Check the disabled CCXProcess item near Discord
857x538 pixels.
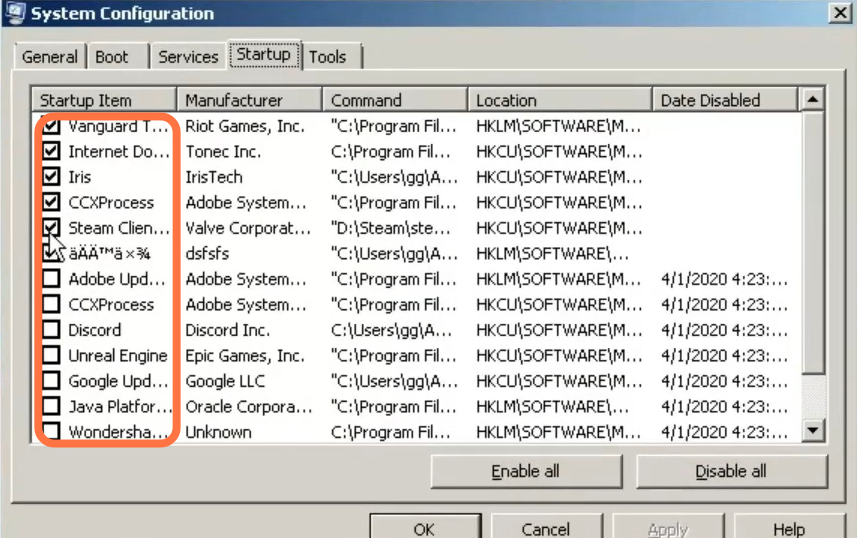point(51,304)
